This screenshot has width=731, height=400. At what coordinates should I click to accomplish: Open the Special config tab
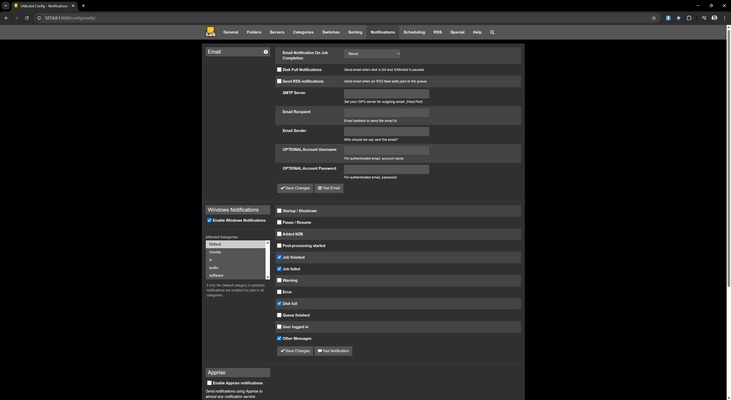tap(457, 32)
